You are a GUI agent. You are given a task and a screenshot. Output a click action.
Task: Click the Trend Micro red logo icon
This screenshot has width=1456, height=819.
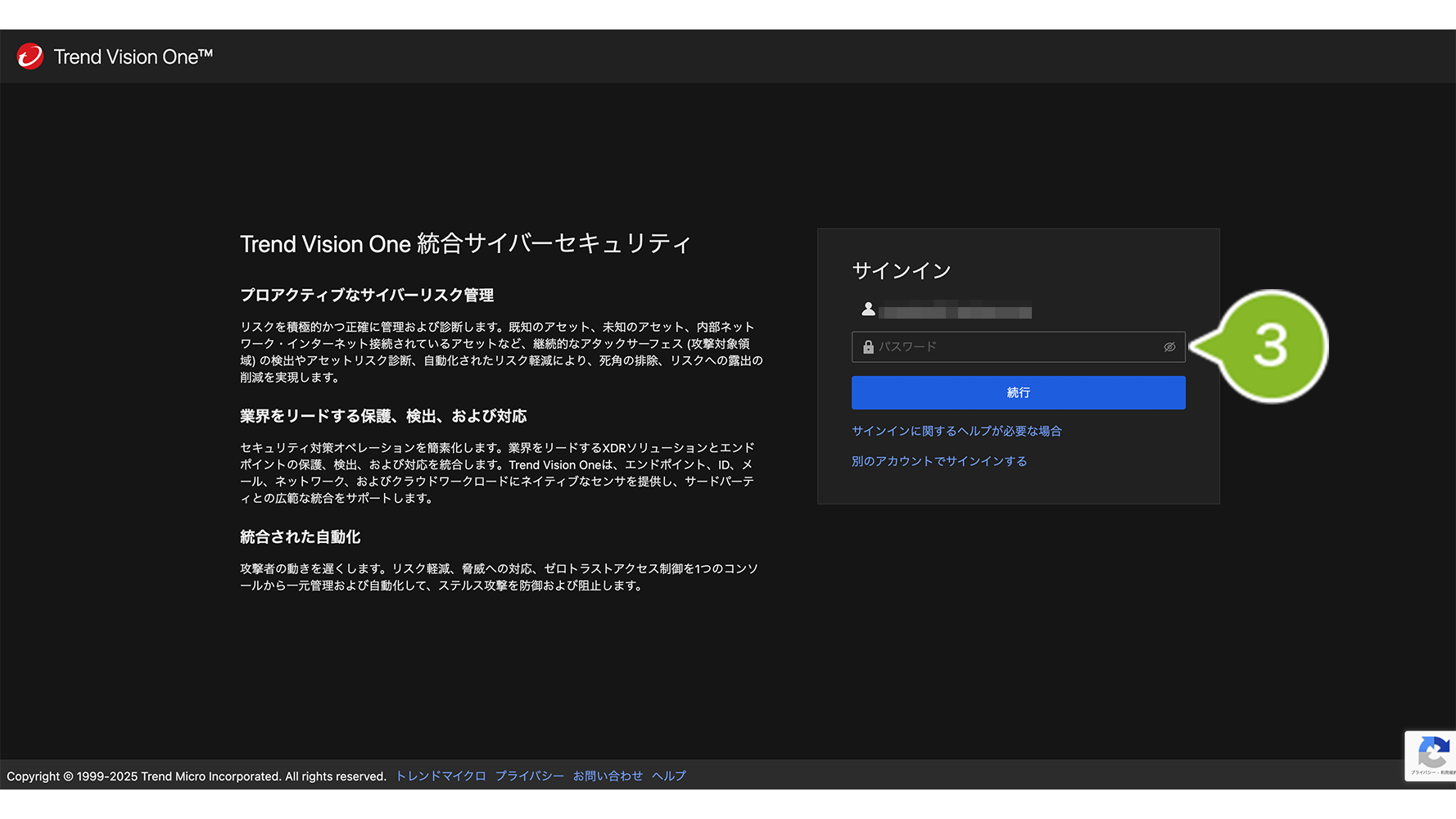[x=30, y=57]
